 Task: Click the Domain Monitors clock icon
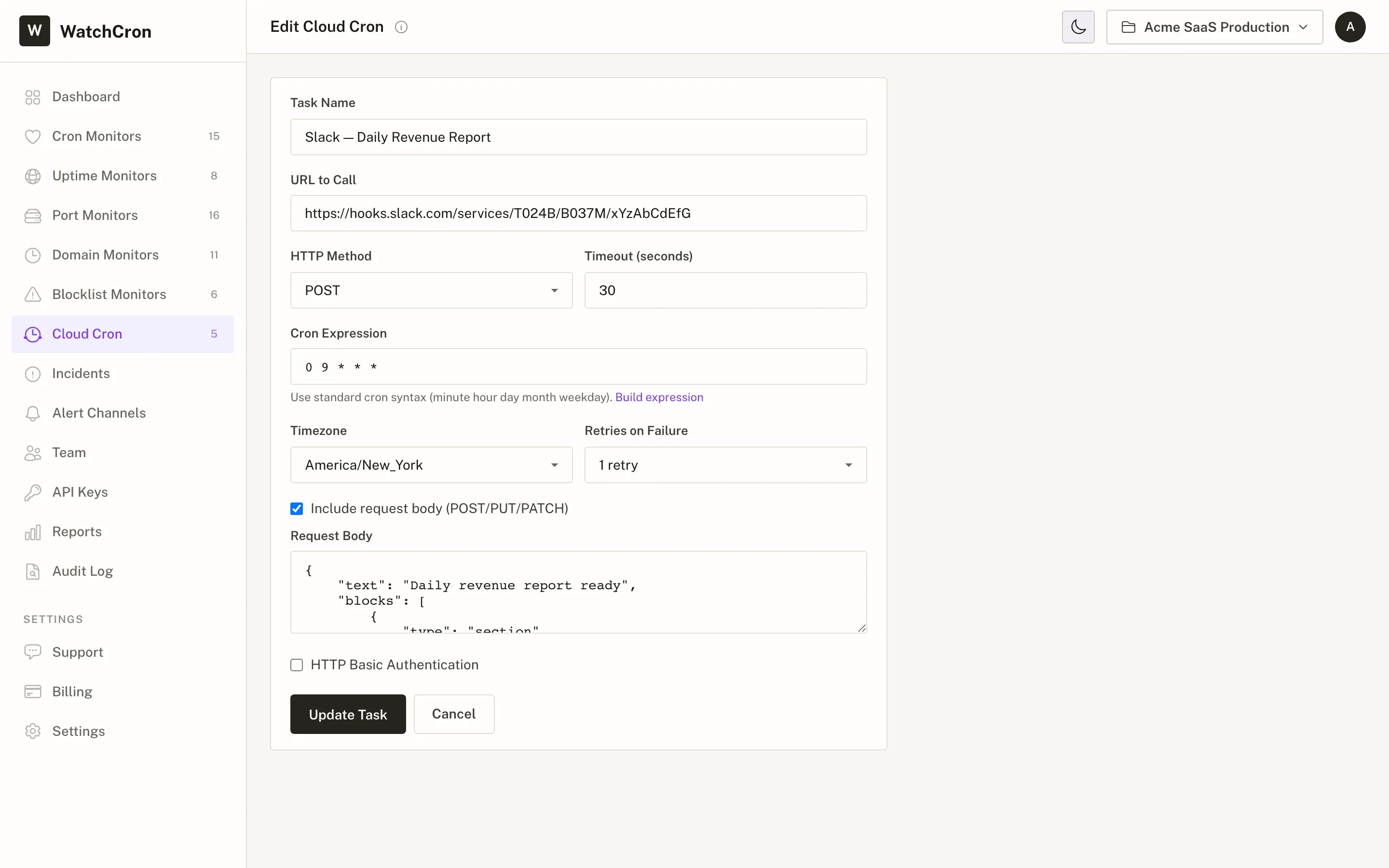(x=33, y=256)
